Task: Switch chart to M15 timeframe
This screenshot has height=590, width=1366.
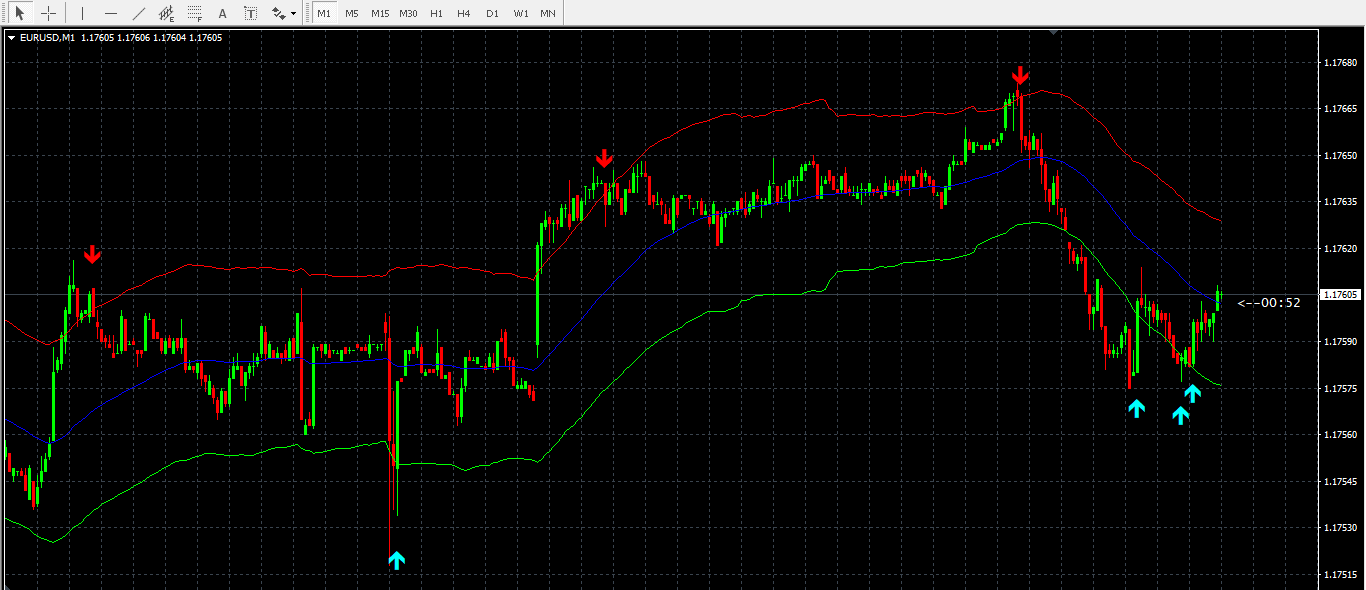Action: click(380, 14)
